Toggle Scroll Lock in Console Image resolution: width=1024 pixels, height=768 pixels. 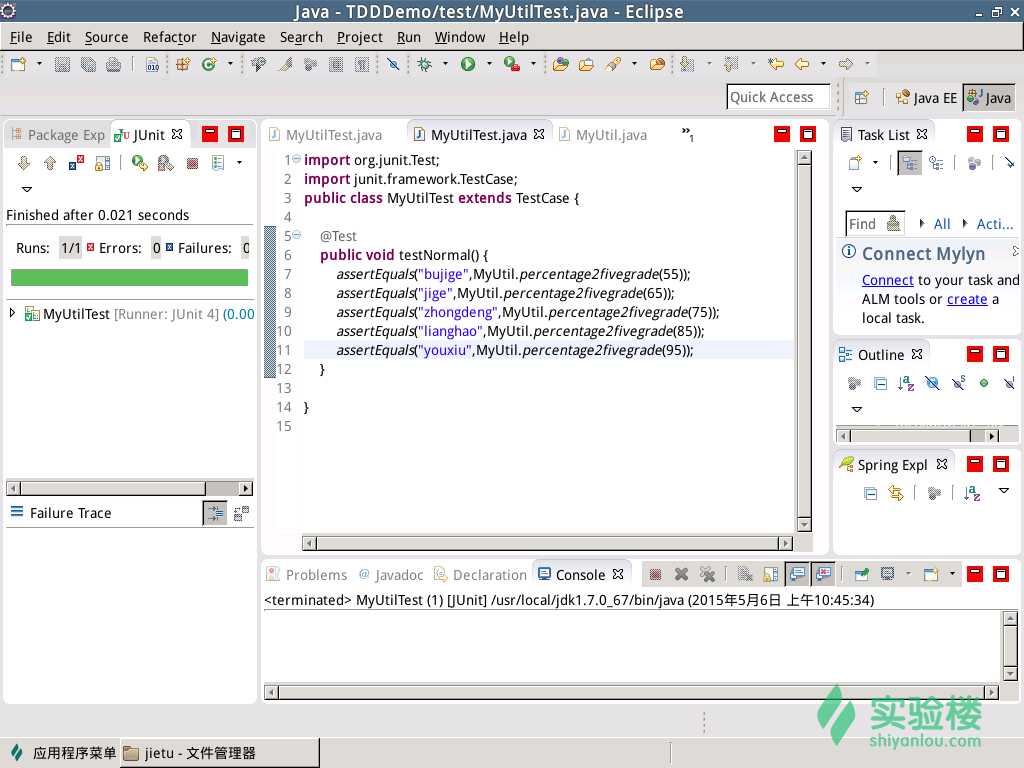tap(771, 575)
